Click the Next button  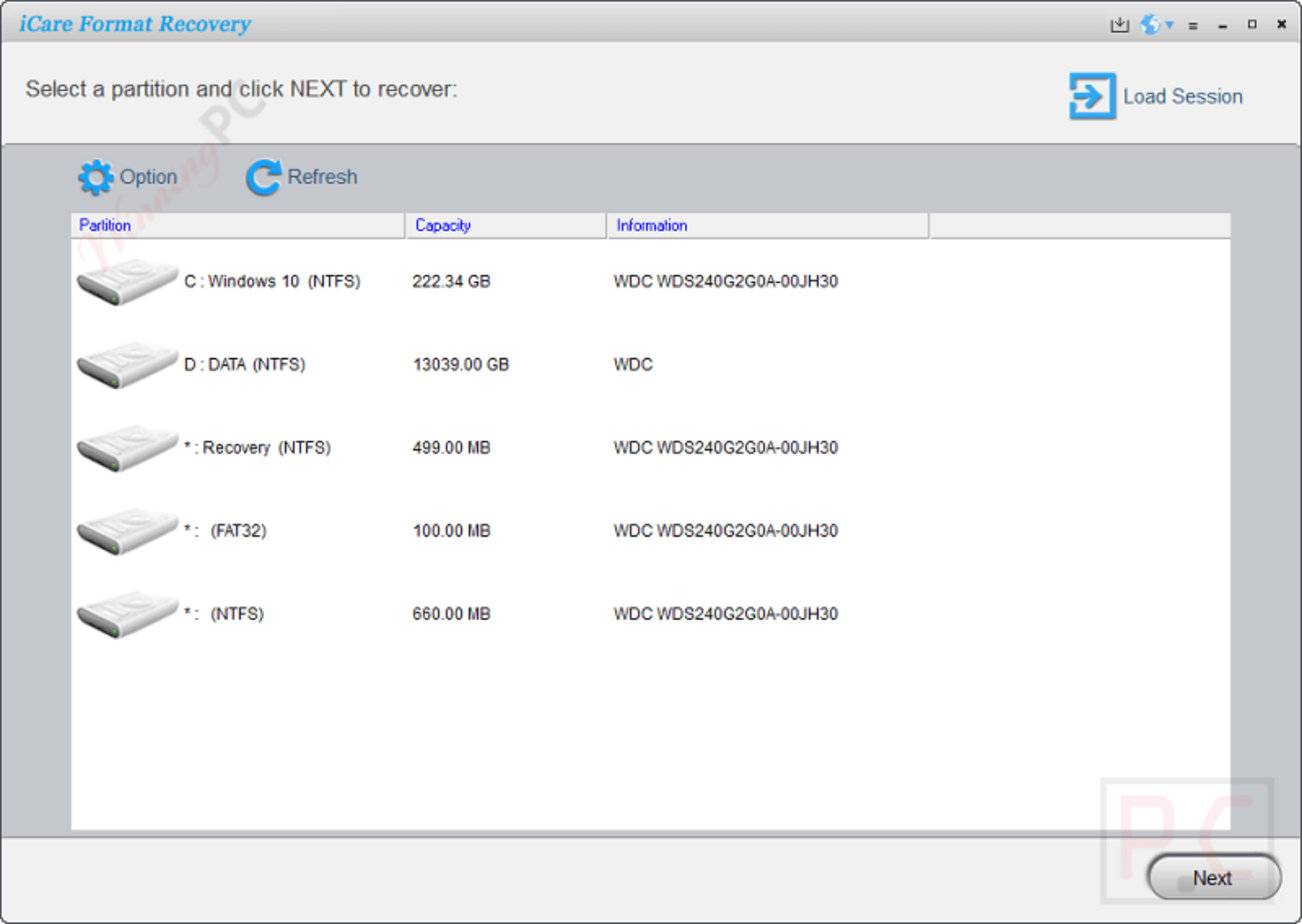(x=1214, y=877)
